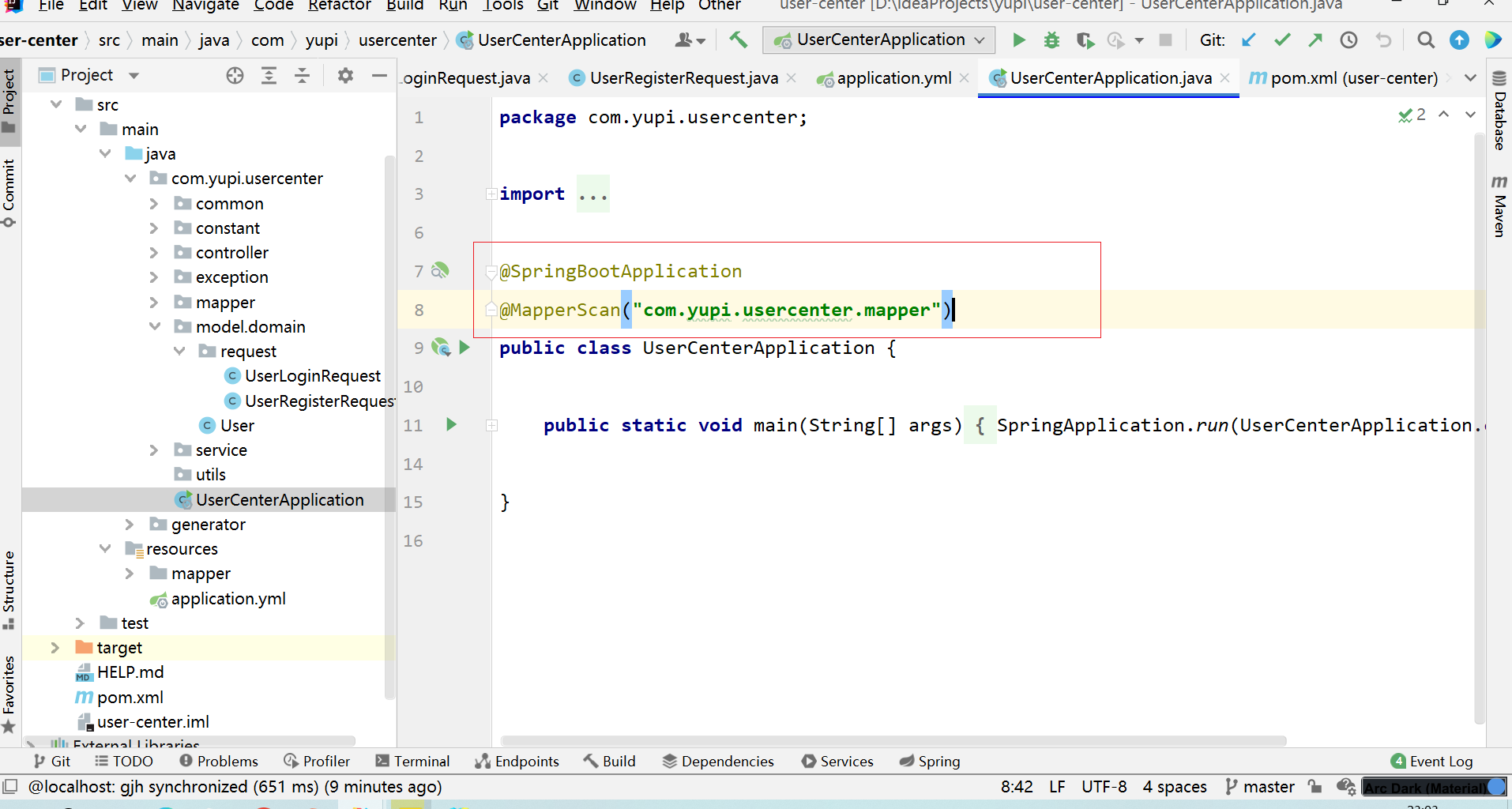This screenshot has height=809, width=1512.
Task: Open the Problems tool window
Action: coord(219,761)
